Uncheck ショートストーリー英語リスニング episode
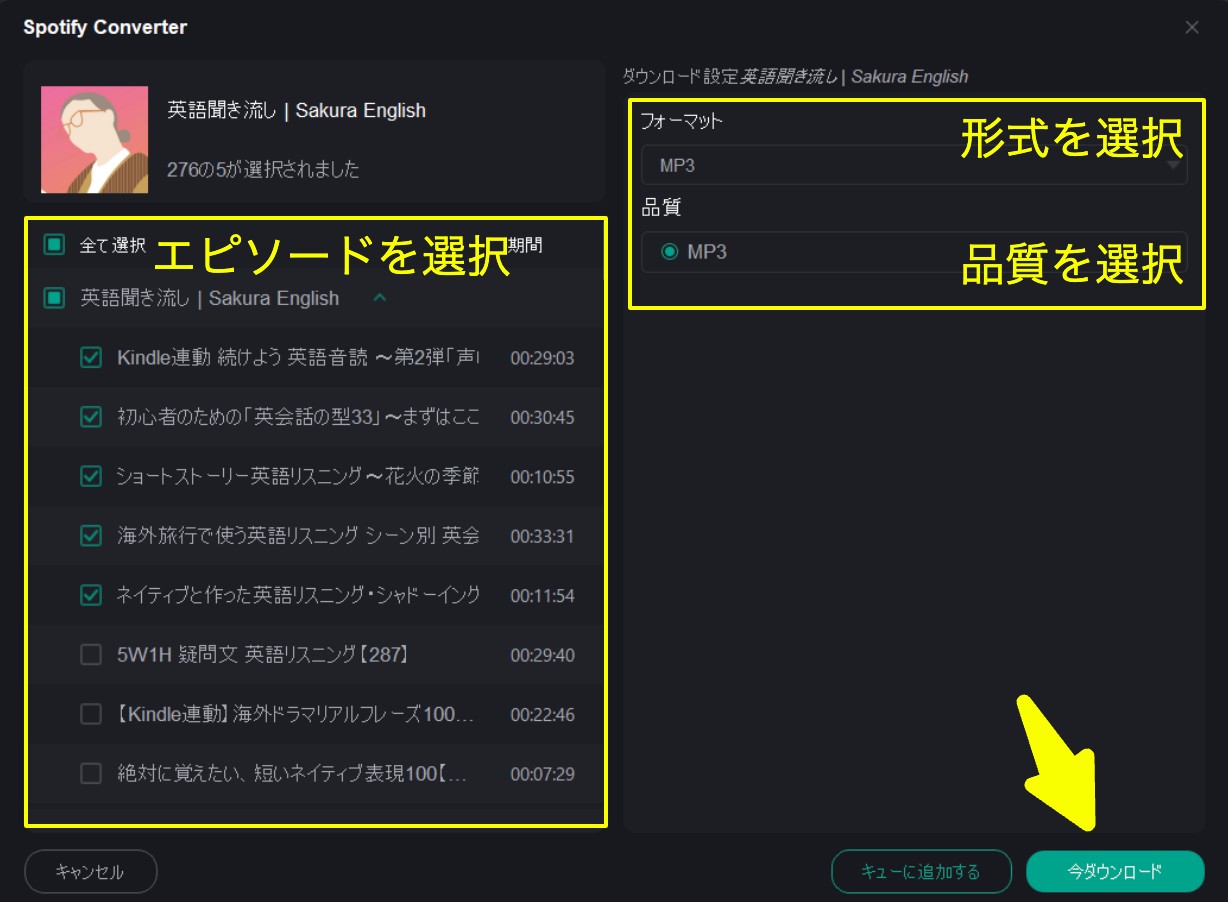This screenshot has height=902, width=1228. click(x=91, y=476)
